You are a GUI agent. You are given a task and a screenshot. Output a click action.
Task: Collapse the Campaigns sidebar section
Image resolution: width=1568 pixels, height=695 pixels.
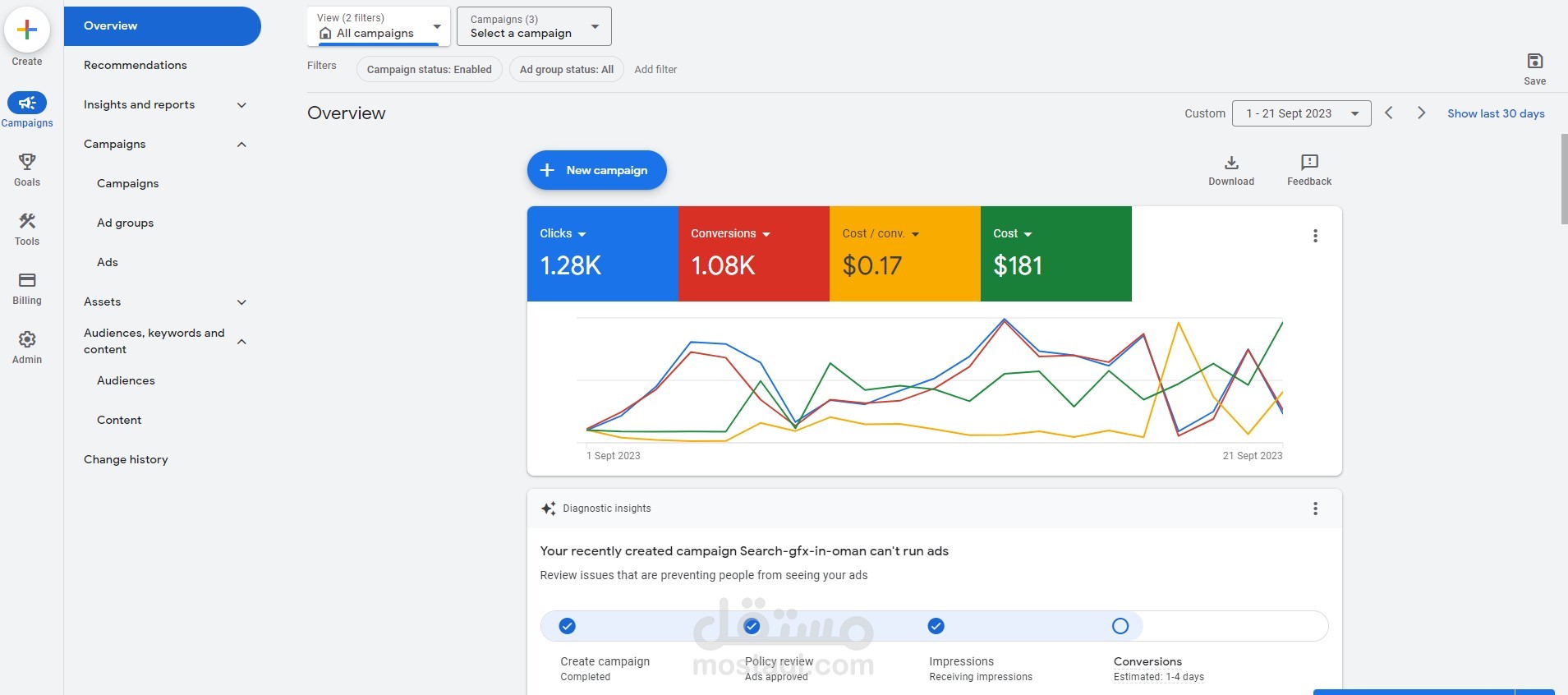(241, 145)
